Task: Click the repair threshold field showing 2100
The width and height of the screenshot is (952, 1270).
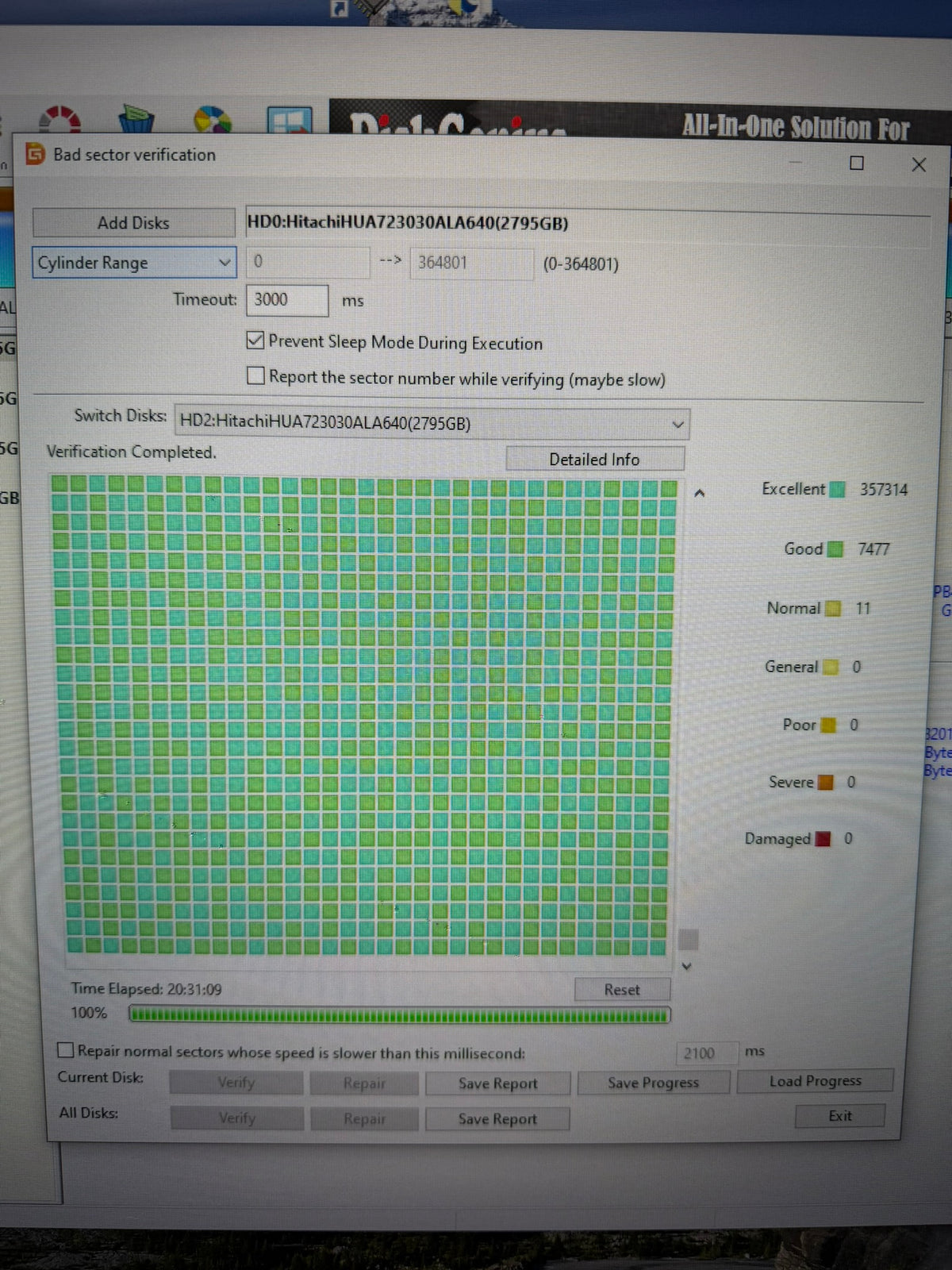Action: tap(706, 1053)
